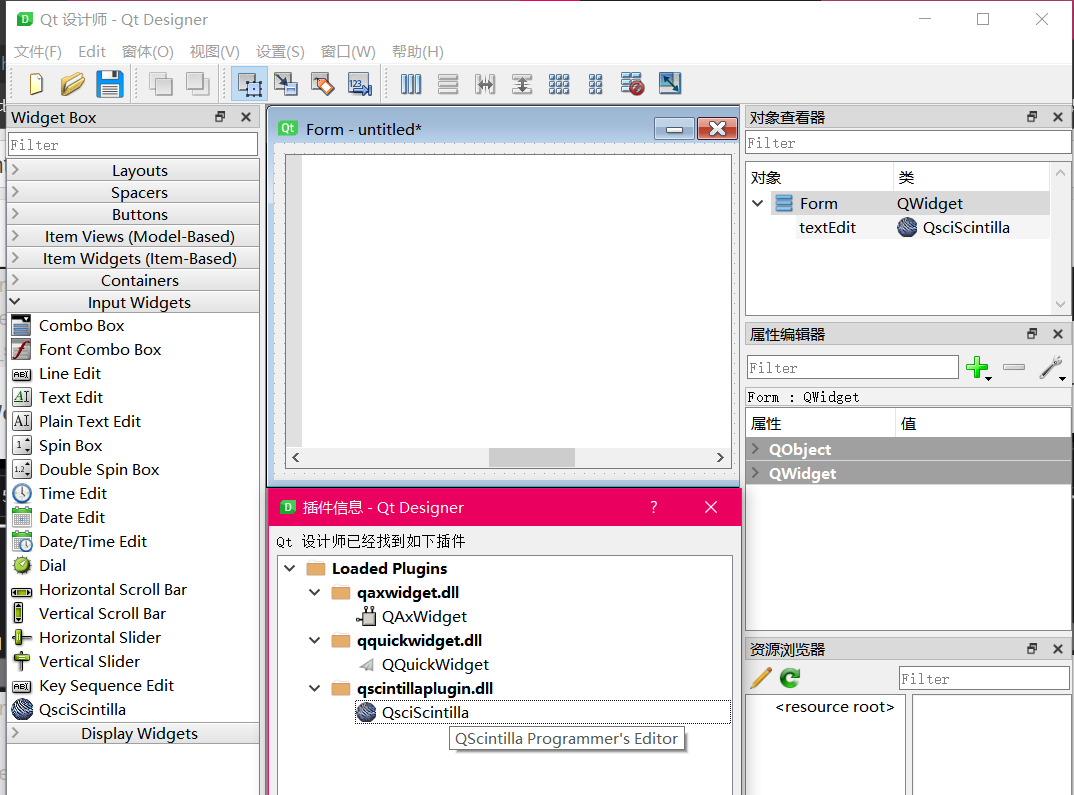Select Combo Box in the Widget Box

pos(82,325)
